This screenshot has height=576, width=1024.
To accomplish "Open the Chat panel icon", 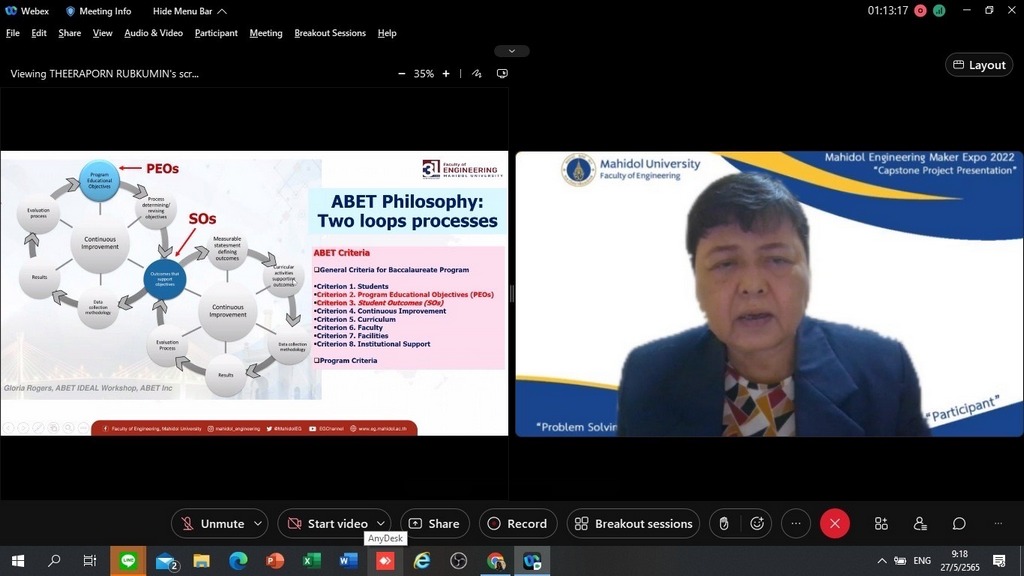I will (959, 523).
